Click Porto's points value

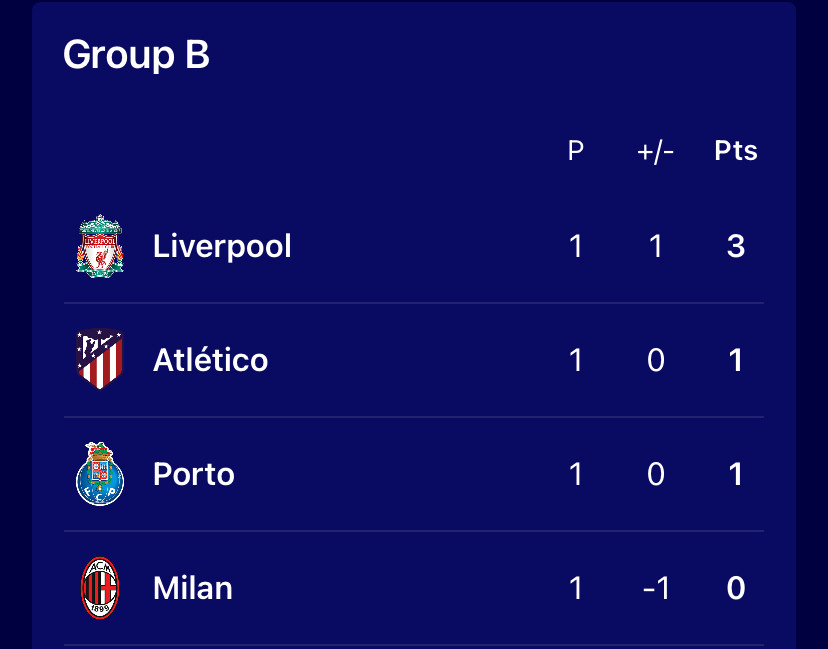[x=736, y=474]
